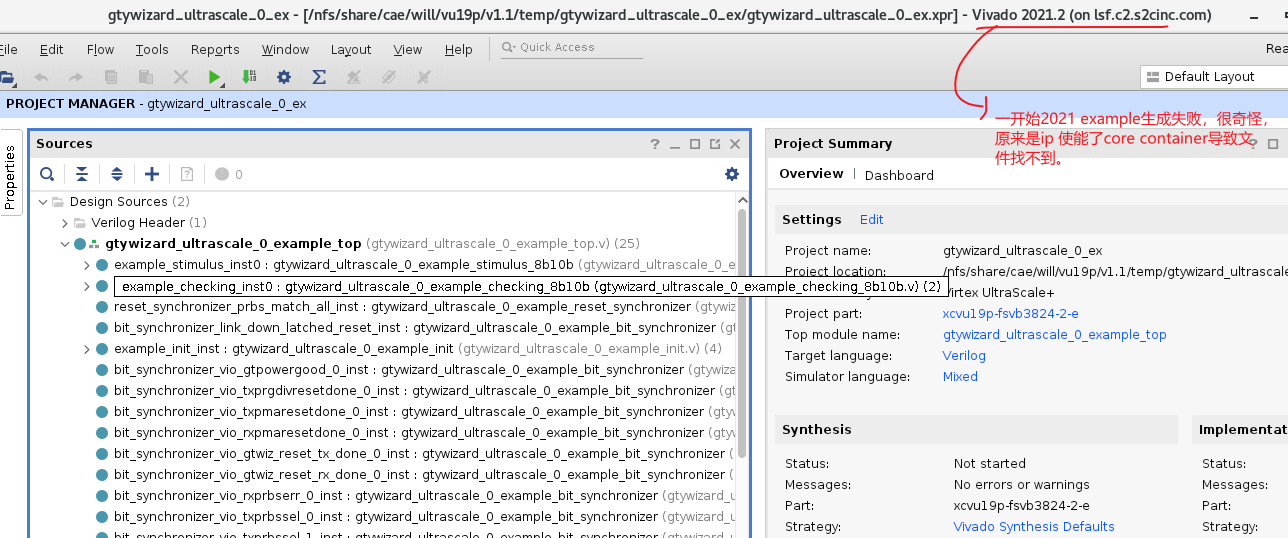Expand example_stimulus_inst0 node
This screenshot has width=1288, height=538.
coord(87,265)
